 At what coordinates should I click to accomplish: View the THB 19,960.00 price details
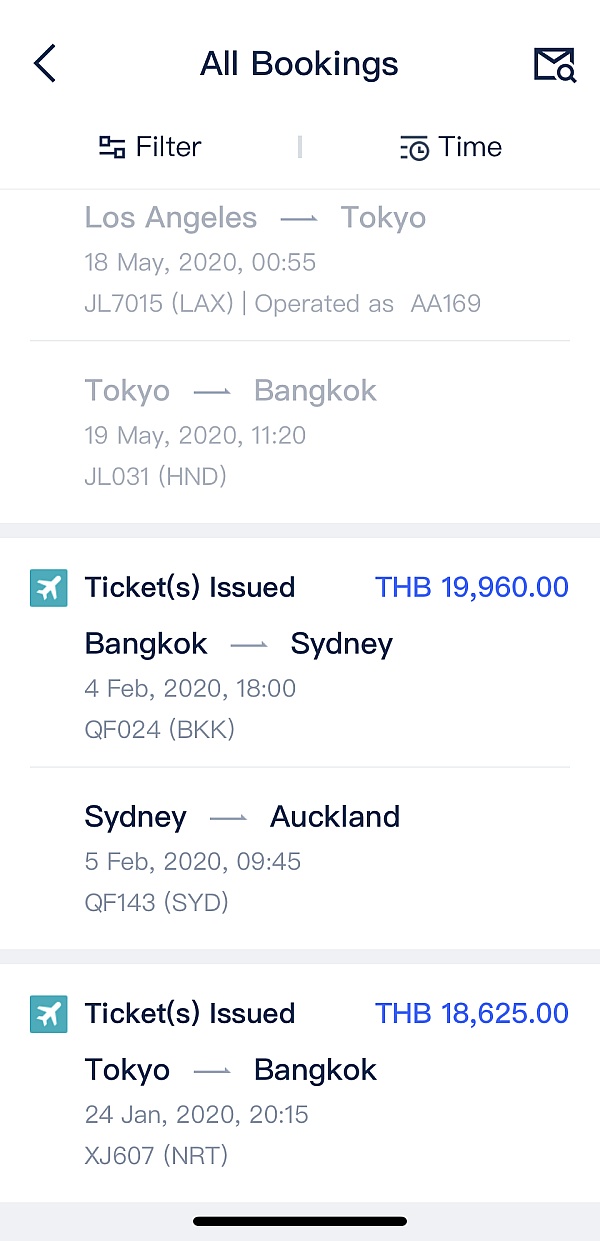click(x=471, y=588)
